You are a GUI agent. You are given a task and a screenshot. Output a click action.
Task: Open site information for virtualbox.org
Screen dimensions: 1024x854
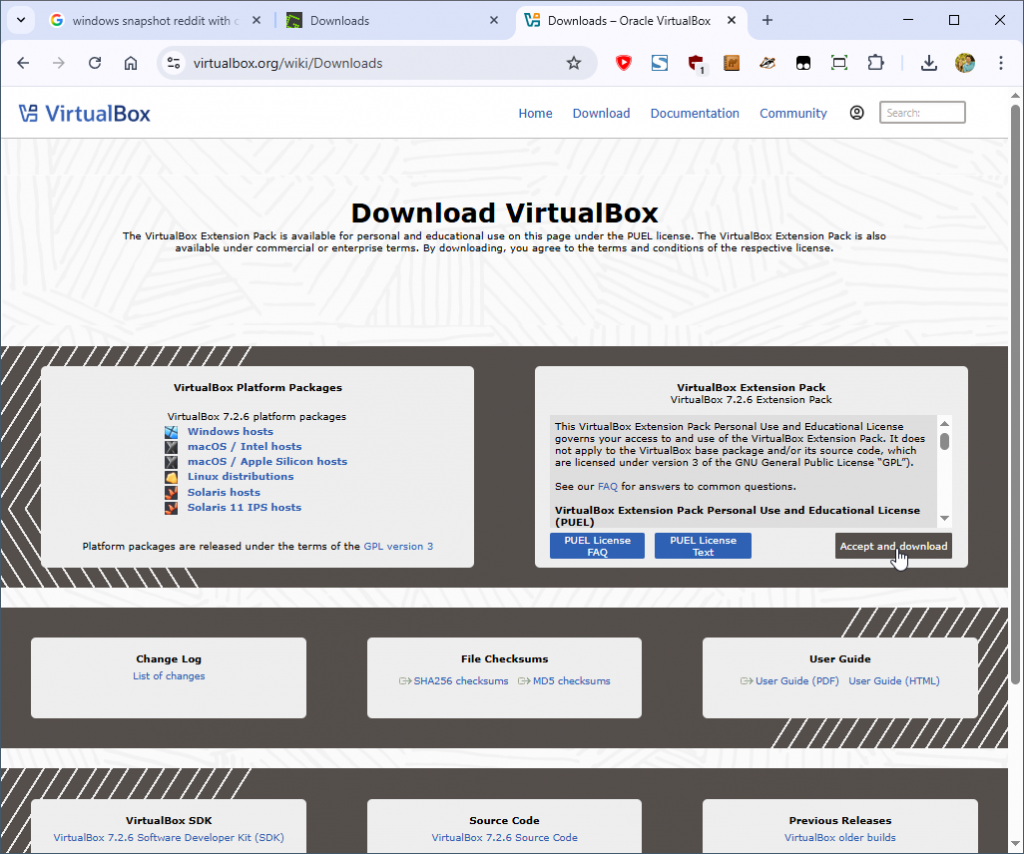(x=173, y=63)
